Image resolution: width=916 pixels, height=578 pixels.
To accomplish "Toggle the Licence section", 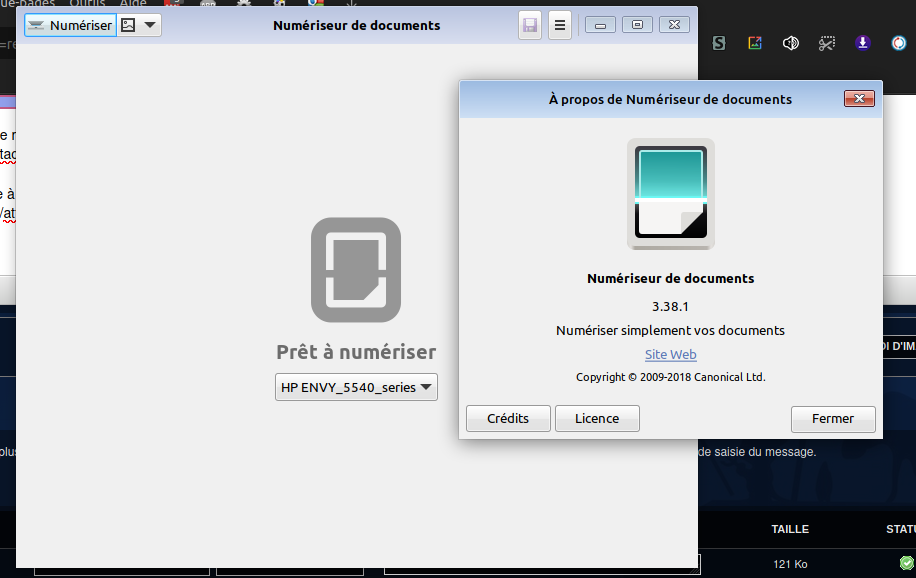I will tap(596, 418).
